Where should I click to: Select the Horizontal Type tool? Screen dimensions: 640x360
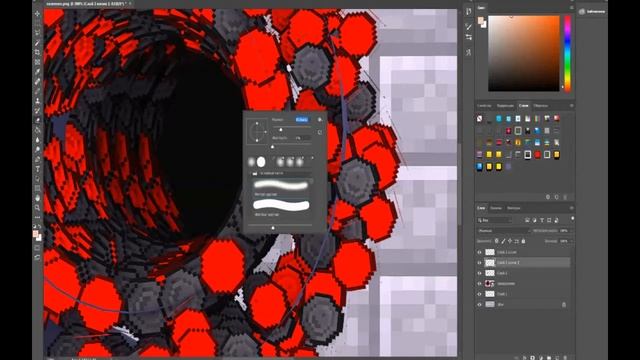tap(38, 169)
